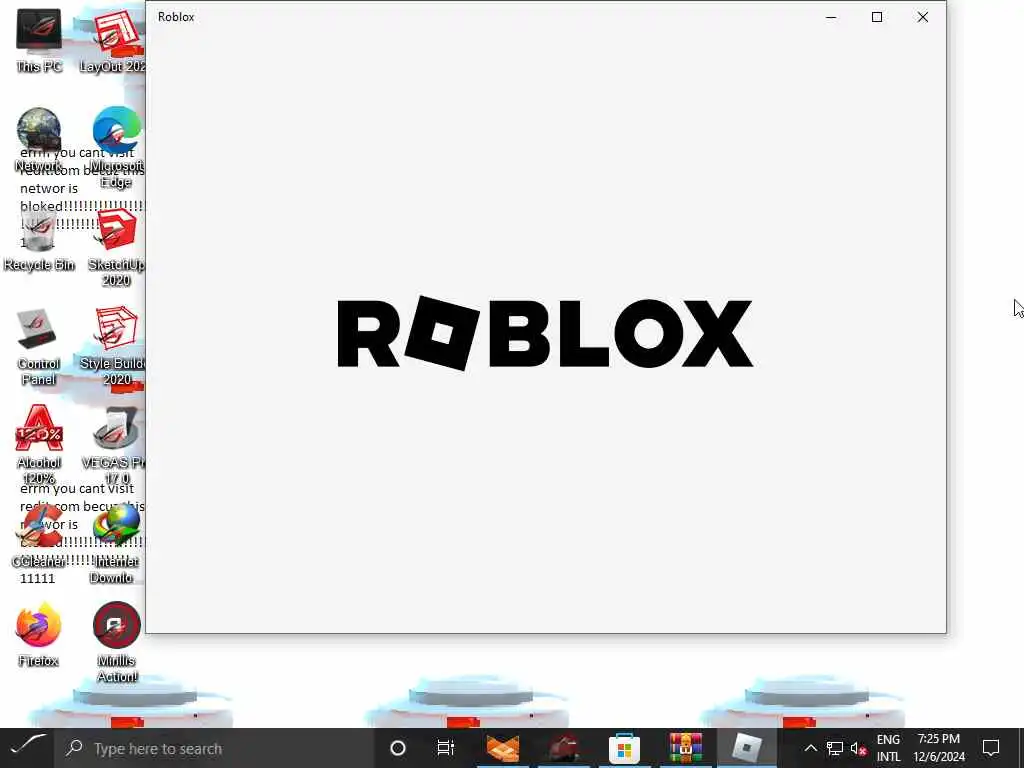Open Cortana circle on taskbar
1024x768 pixels.
(x=398, y=748)
